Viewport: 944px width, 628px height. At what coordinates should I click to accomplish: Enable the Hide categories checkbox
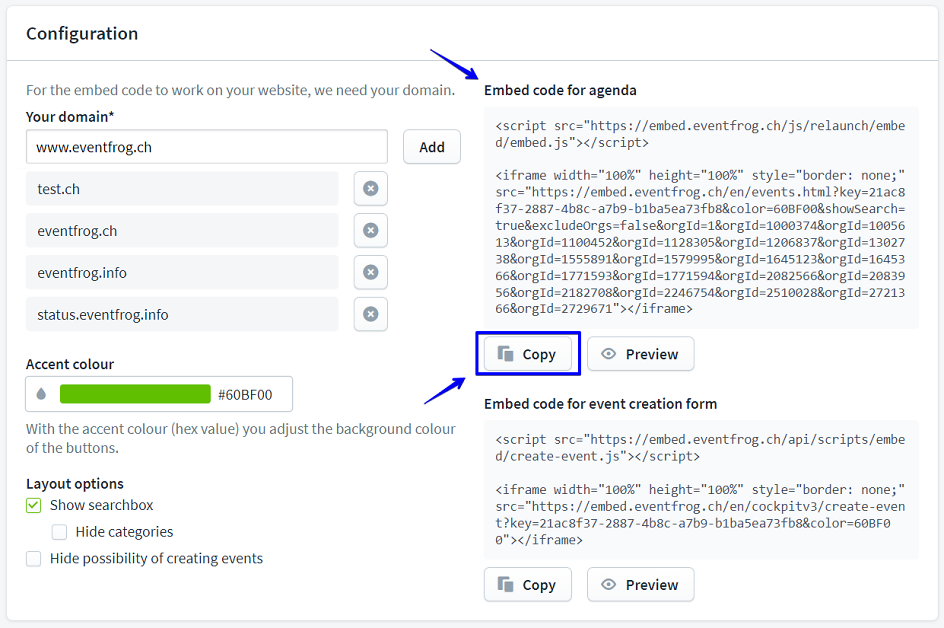pos(60,532)
